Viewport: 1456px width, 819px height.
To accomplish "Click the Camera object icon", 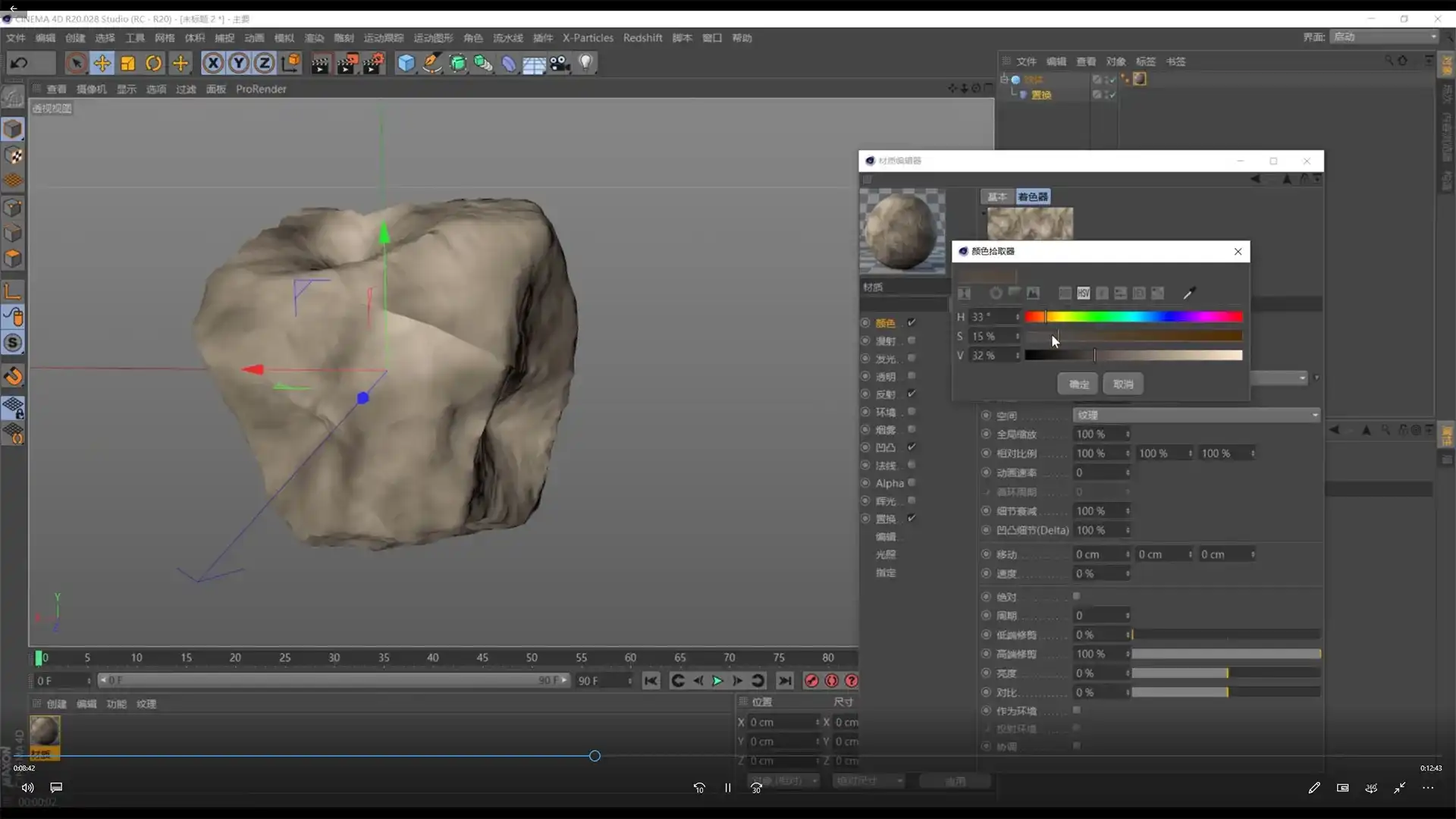I will [x=560, y=63].
